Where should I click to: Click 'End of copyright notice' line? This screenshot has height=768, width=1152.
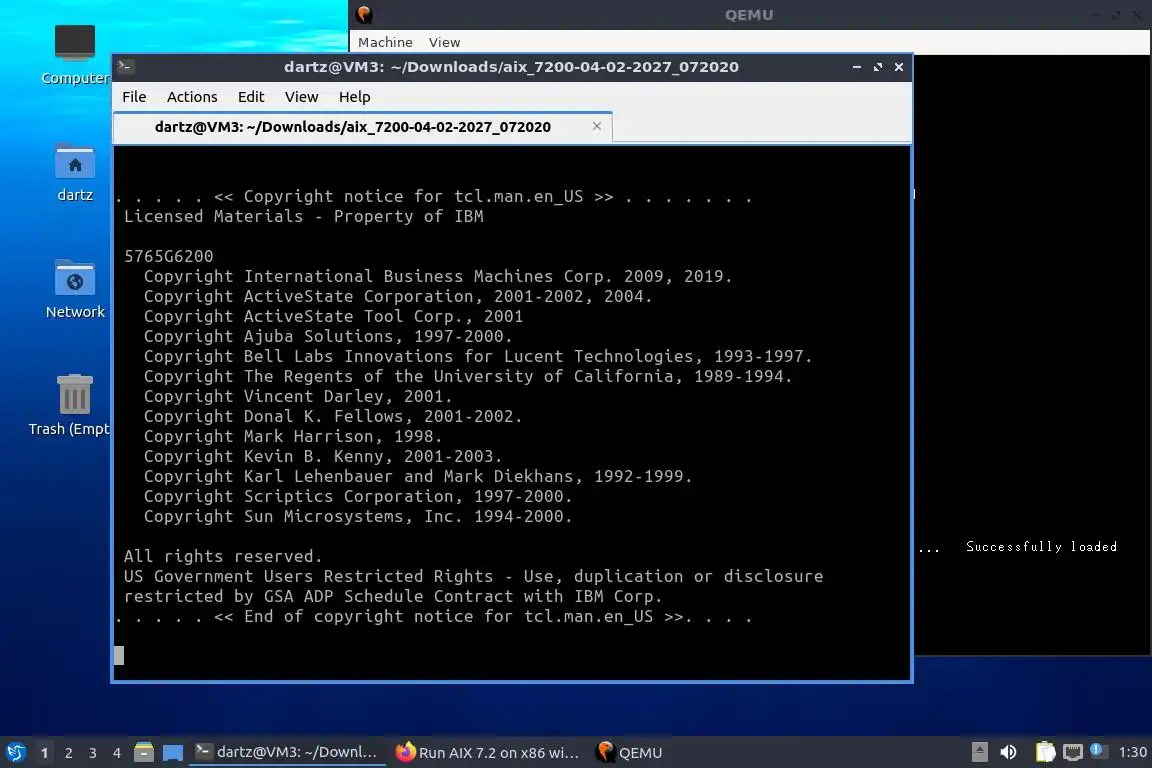click(433, 617)
